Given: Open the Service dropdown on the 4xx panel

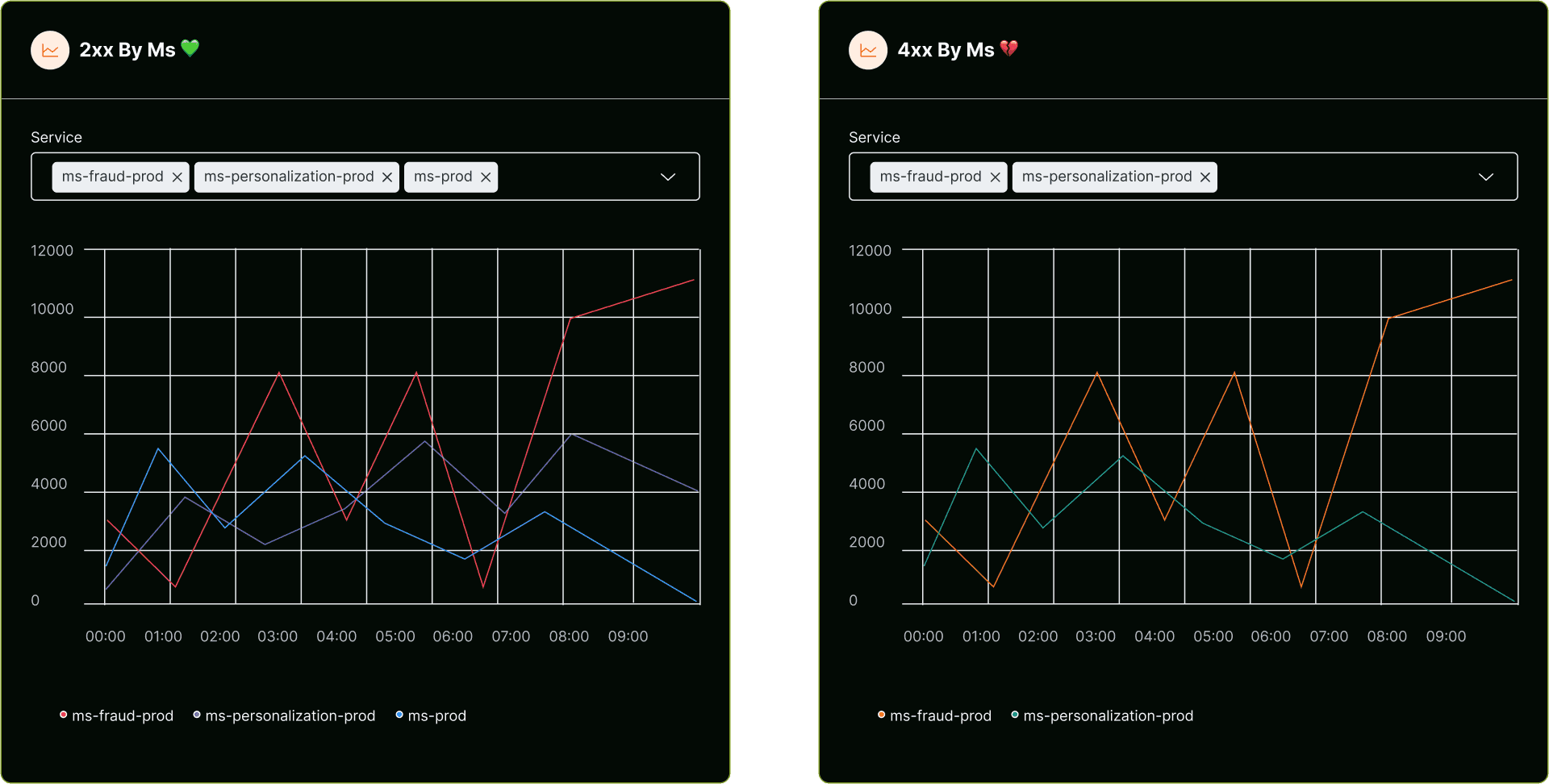Looking at the screenshot, I should [x=1486, y=177].
